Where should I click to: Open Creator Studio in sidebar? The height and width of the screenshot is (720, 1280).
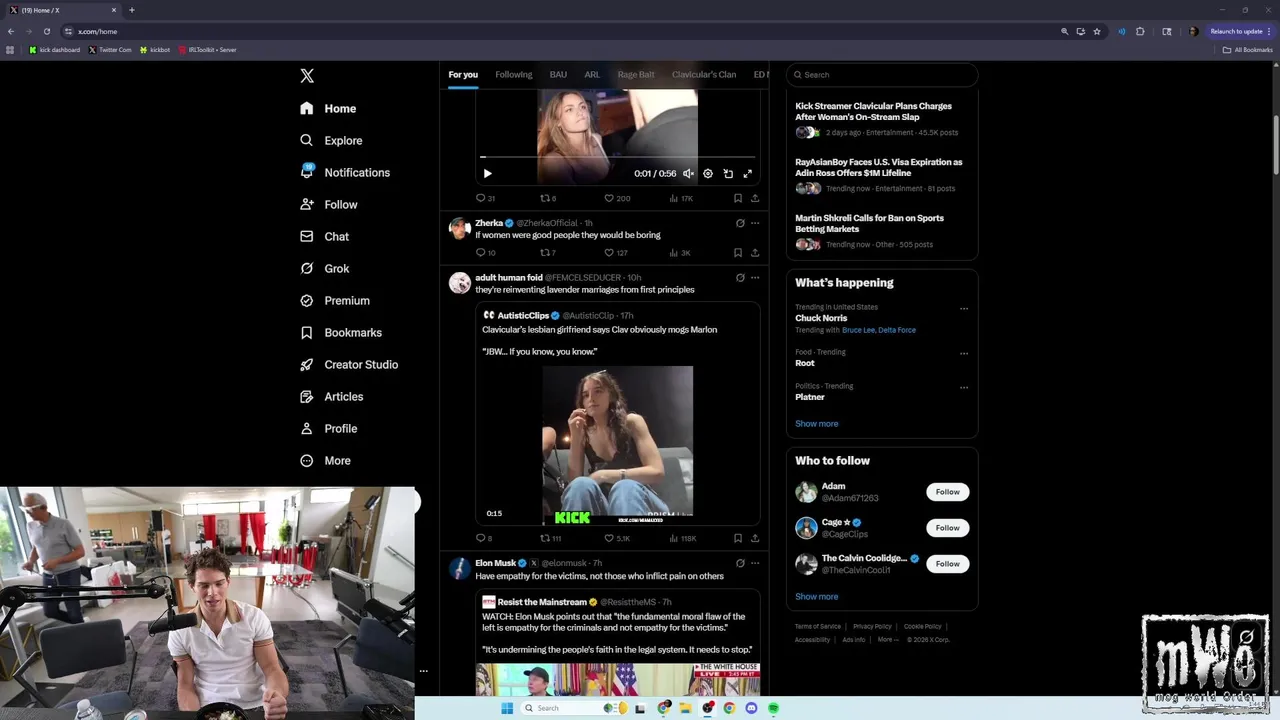(x=349, y=364)
